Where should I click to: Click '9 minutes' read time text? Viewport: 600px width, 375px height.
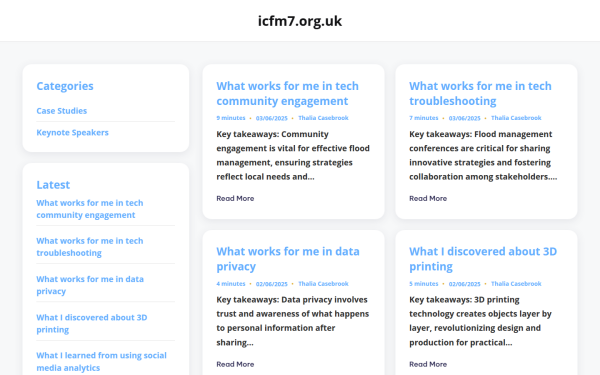231,118
